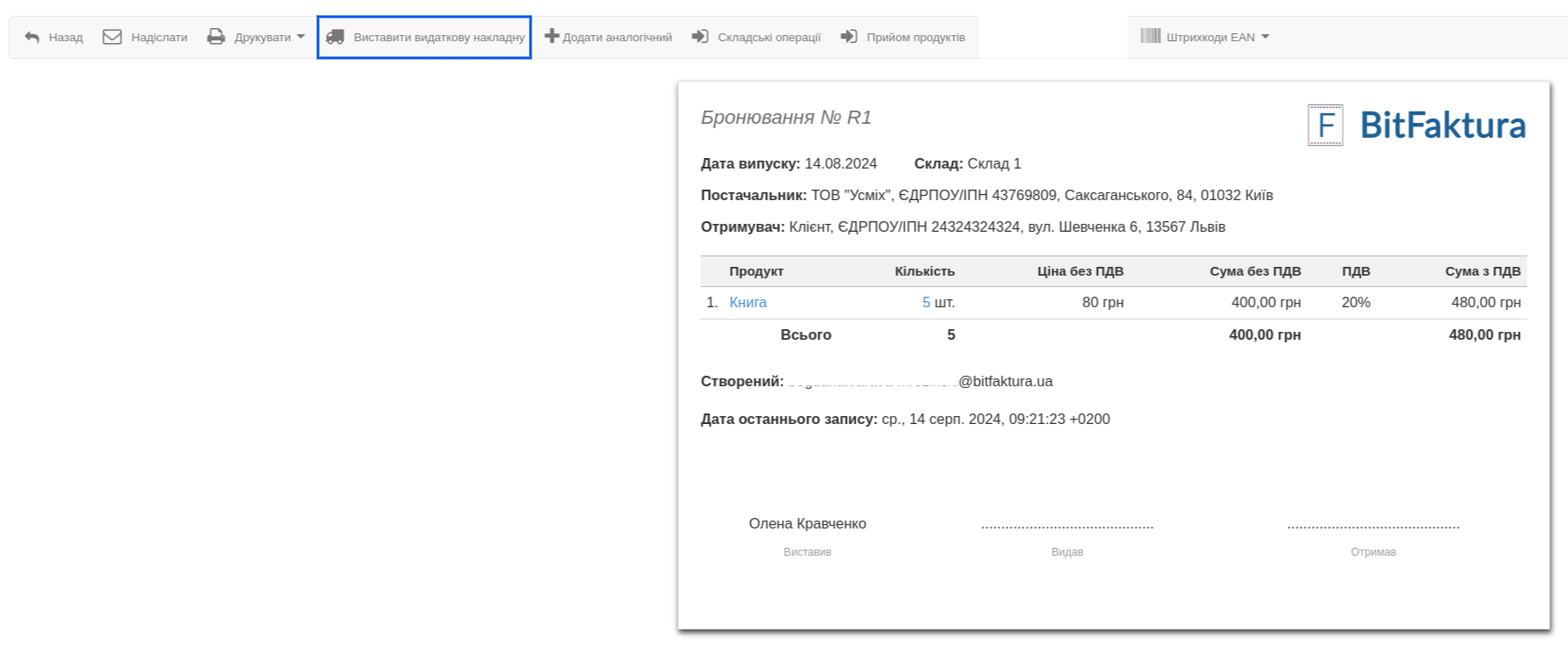Choose Додати аналогічний text label

(x=617, y=37)
